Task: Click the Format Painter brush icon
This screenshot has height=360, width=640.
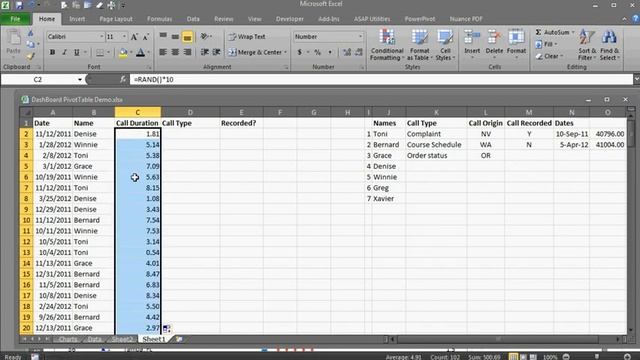Action: tap(31, 56)
